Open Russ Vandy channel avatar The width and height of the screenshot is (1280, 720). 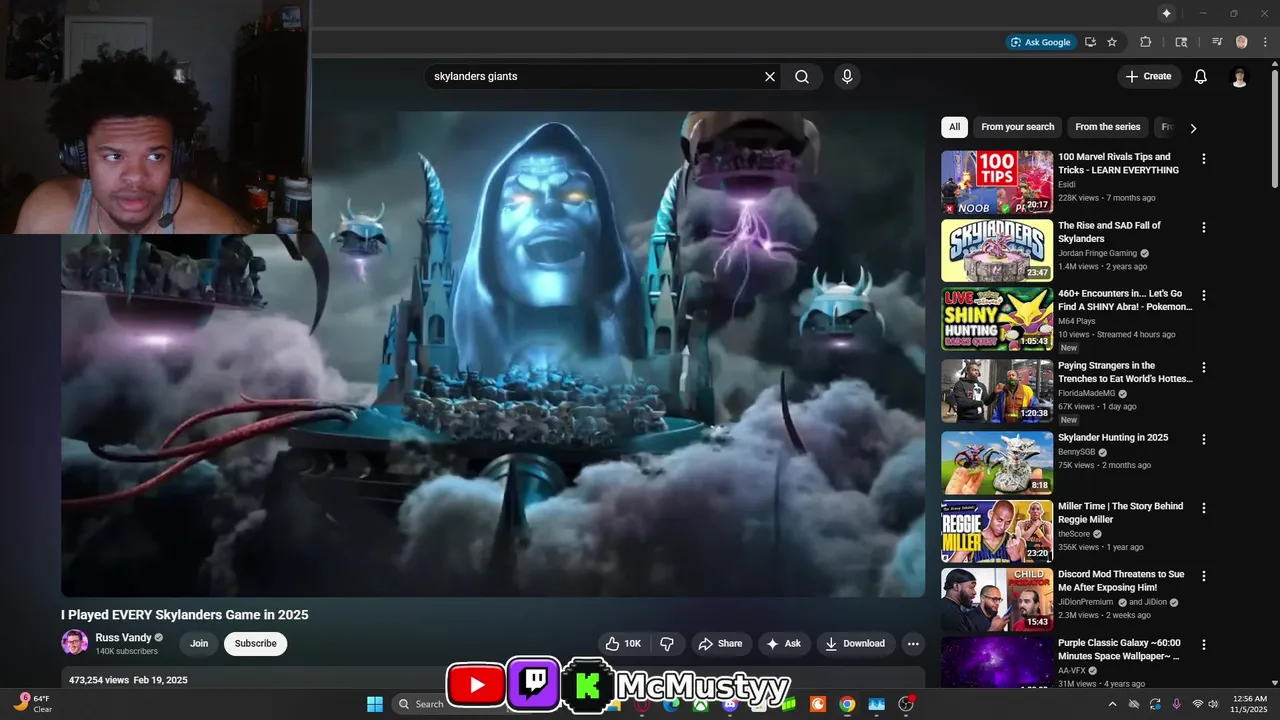(x=74, y=643)
